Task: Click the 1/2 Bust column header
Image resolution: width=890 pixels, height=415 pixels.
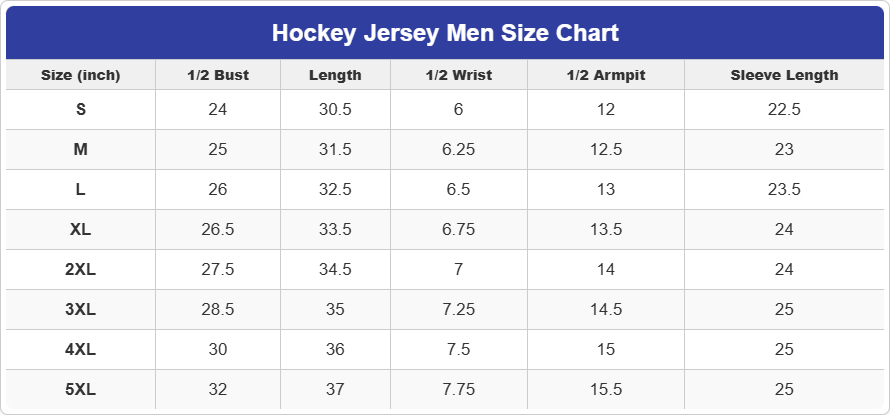Action: [217, 75]
